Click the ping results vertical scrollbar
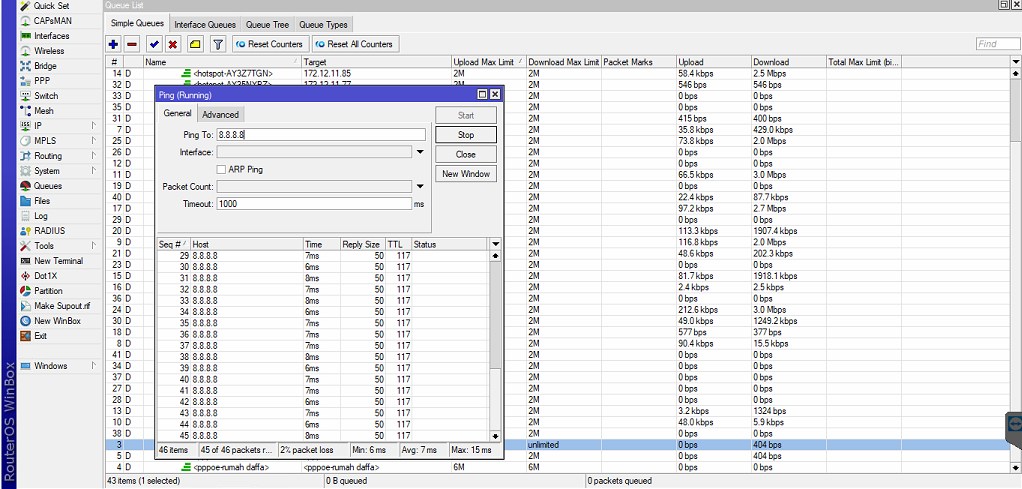Image resolution: width=1022 pixels, height=489 pixels. (x=495, y=346)
